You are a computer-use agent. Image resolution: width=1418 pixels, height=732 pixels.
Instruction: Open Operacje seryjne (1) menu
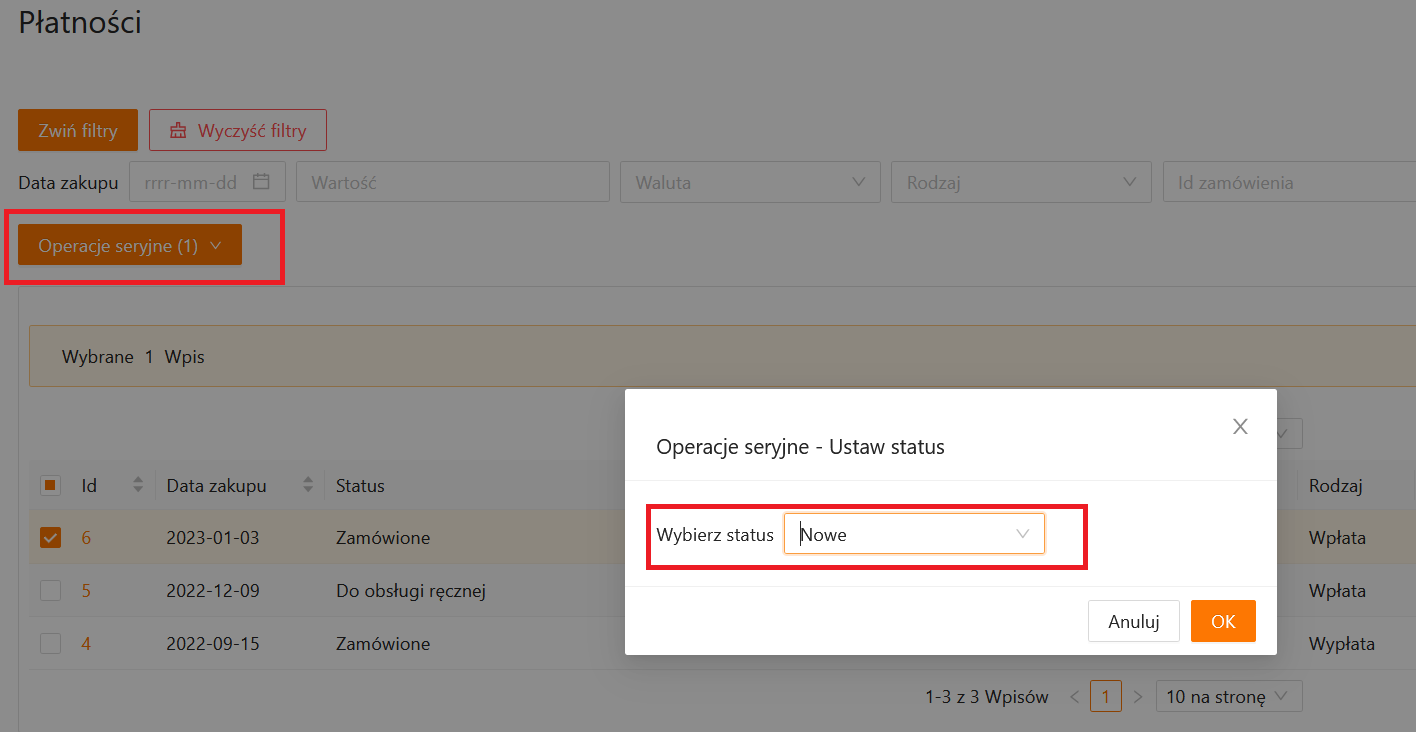tap(130, 245)
